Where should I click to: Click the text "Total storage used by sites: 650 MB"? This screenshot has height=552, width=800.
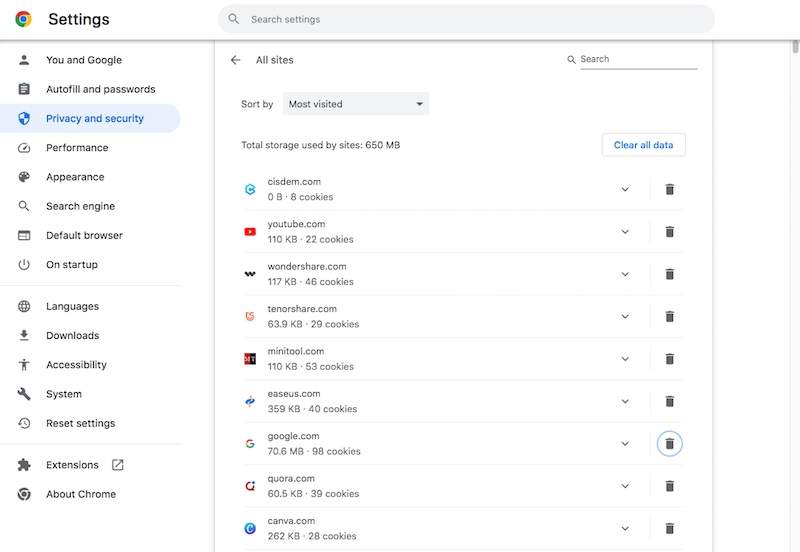pos(320,145)
